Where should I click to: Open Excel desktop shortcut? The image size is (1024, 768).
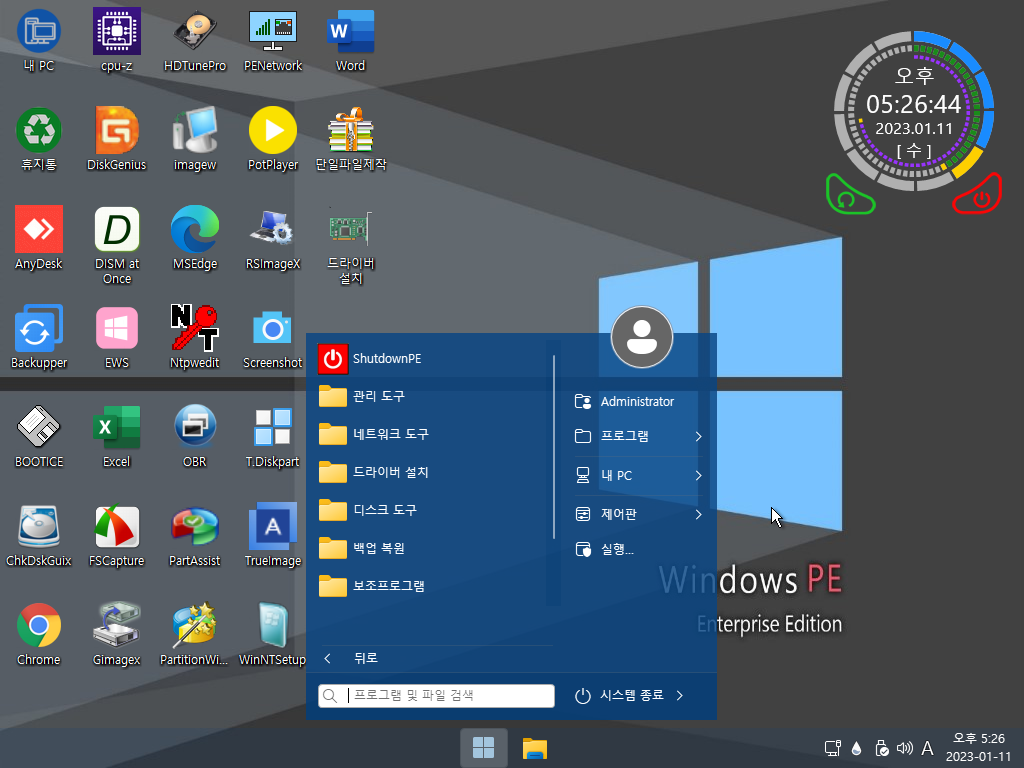click(116, 436)
